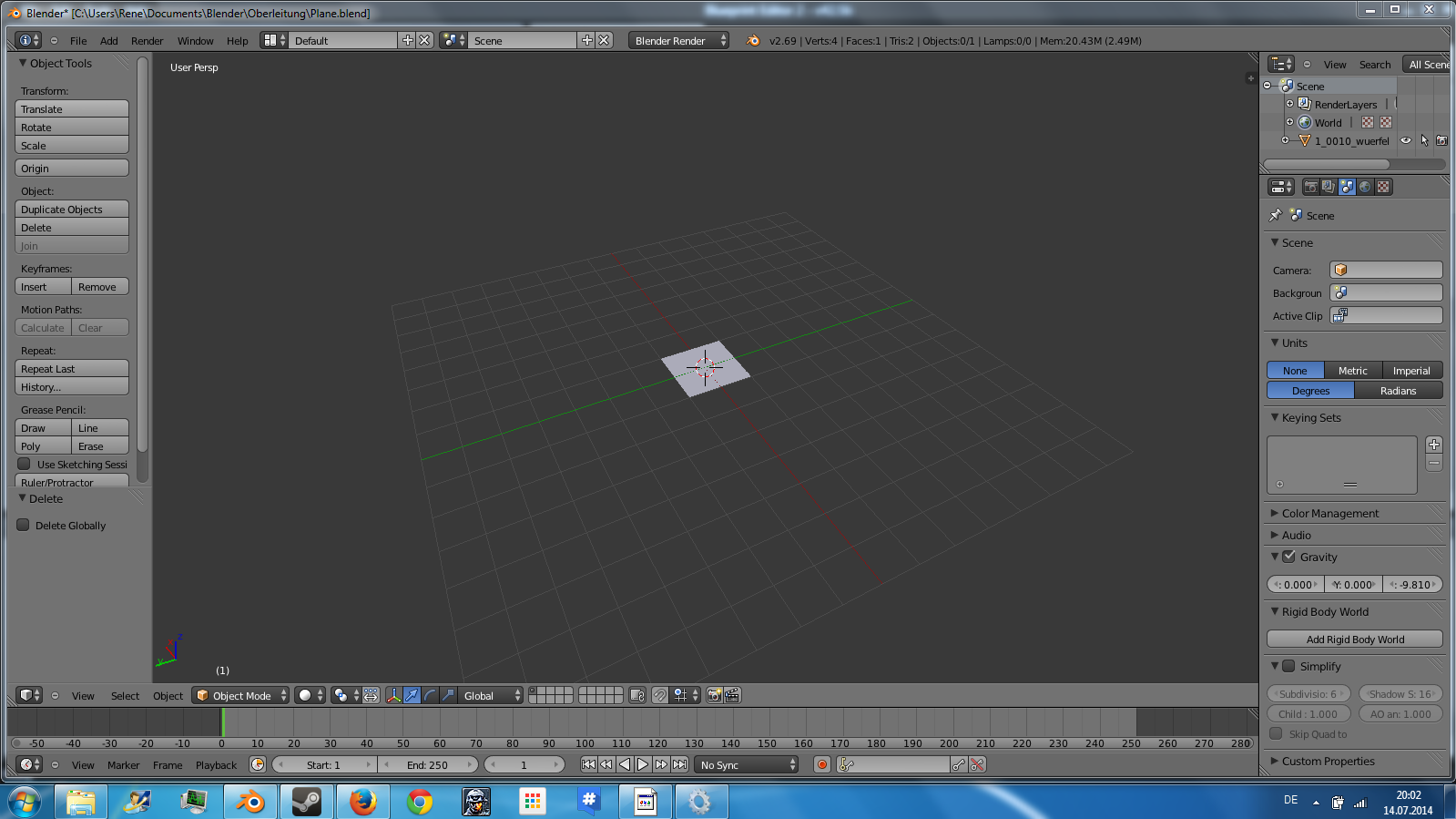Enable the Simplify checkbox

pos(1288,665)
